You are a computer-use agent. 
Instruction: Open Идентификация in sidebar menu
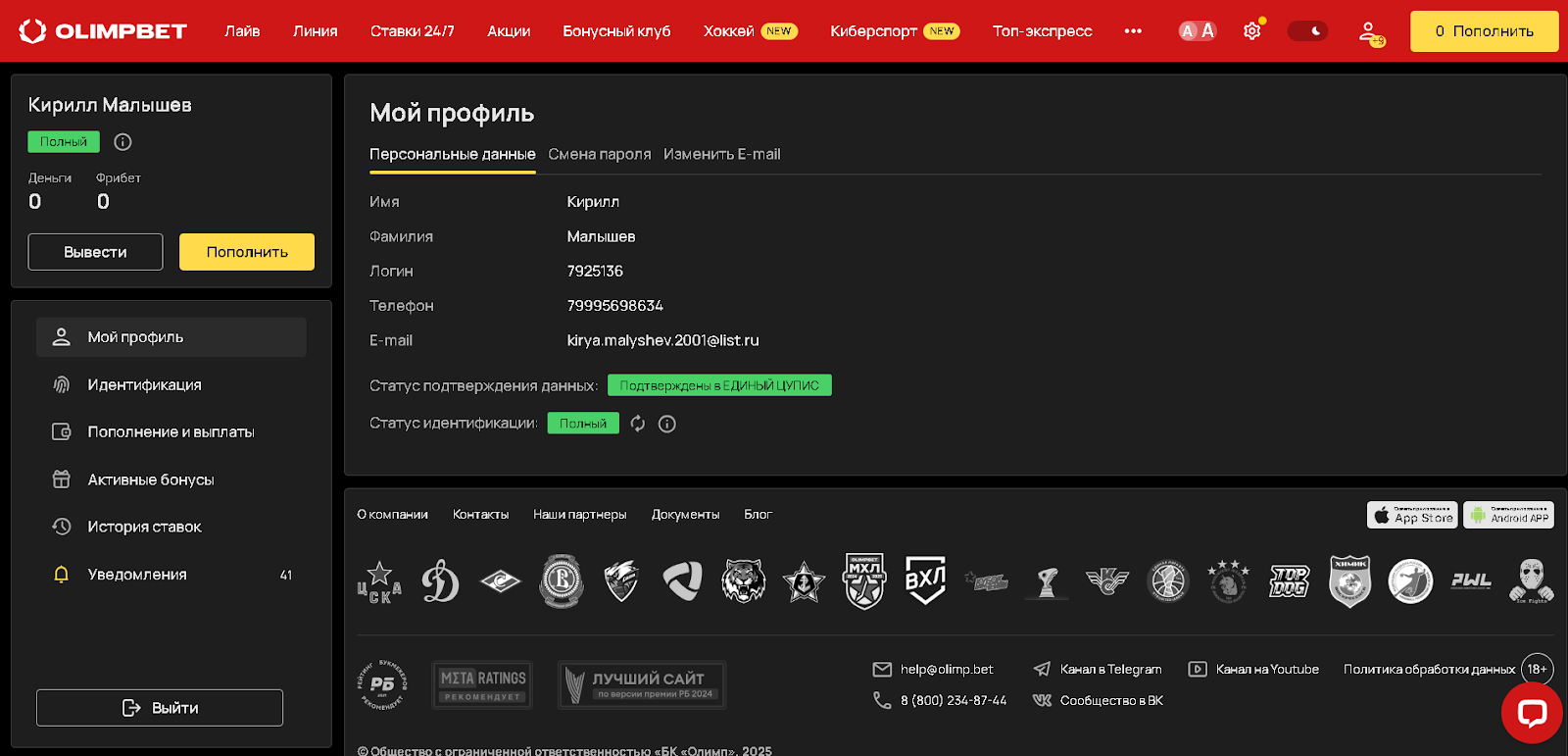pyautogui.click(x=144, y=385)
